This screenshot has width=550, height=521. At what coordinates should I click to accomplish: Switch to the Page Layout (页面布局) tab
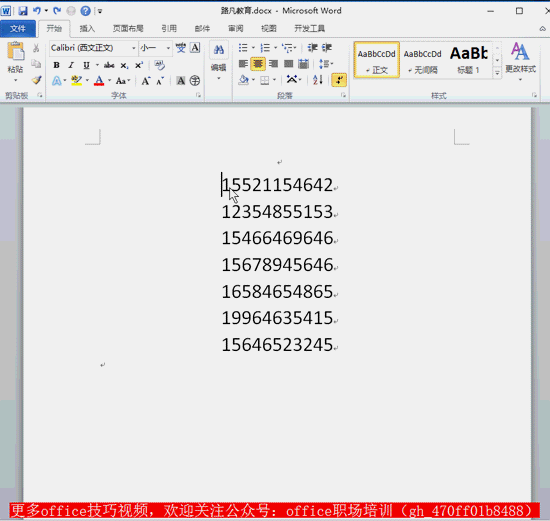[x=128, y=28]
